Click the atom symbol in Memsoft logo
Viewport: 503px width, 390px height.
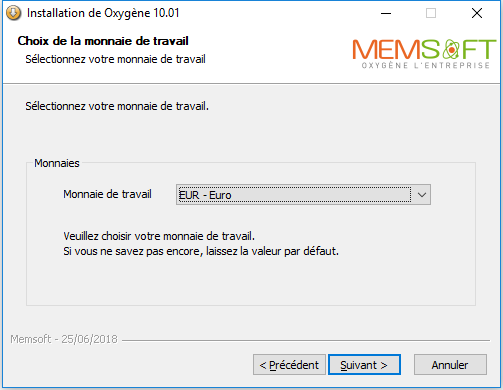451,49
